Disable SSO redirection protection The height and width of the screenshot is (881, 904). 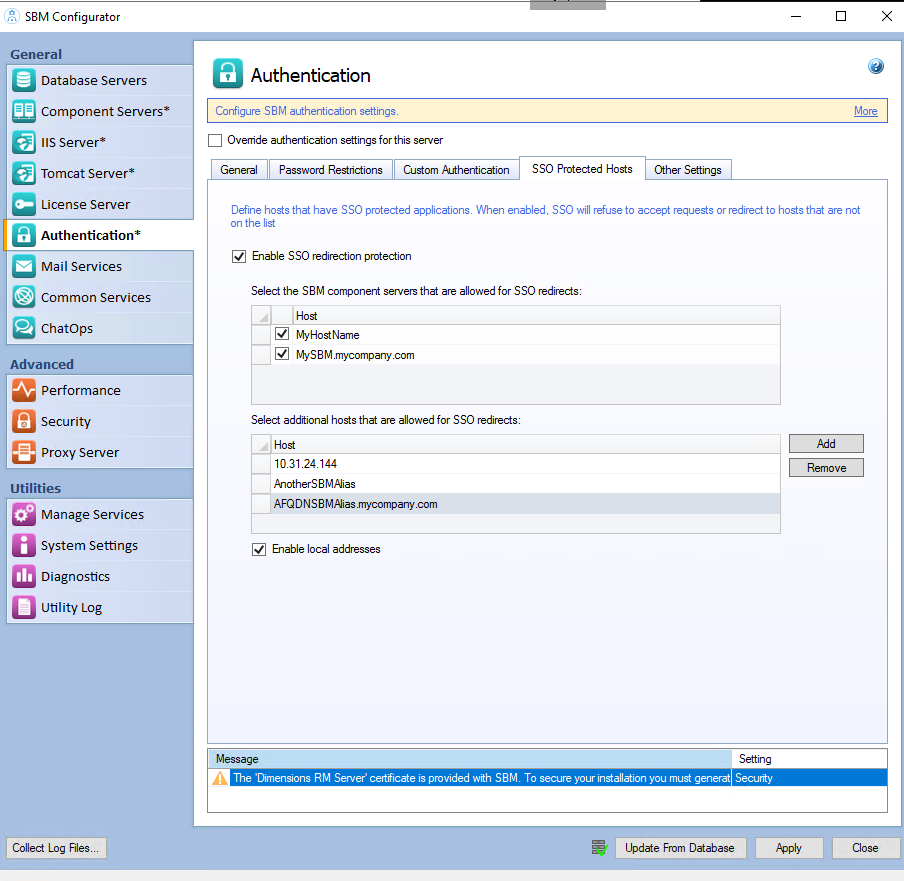click(239, 256)
